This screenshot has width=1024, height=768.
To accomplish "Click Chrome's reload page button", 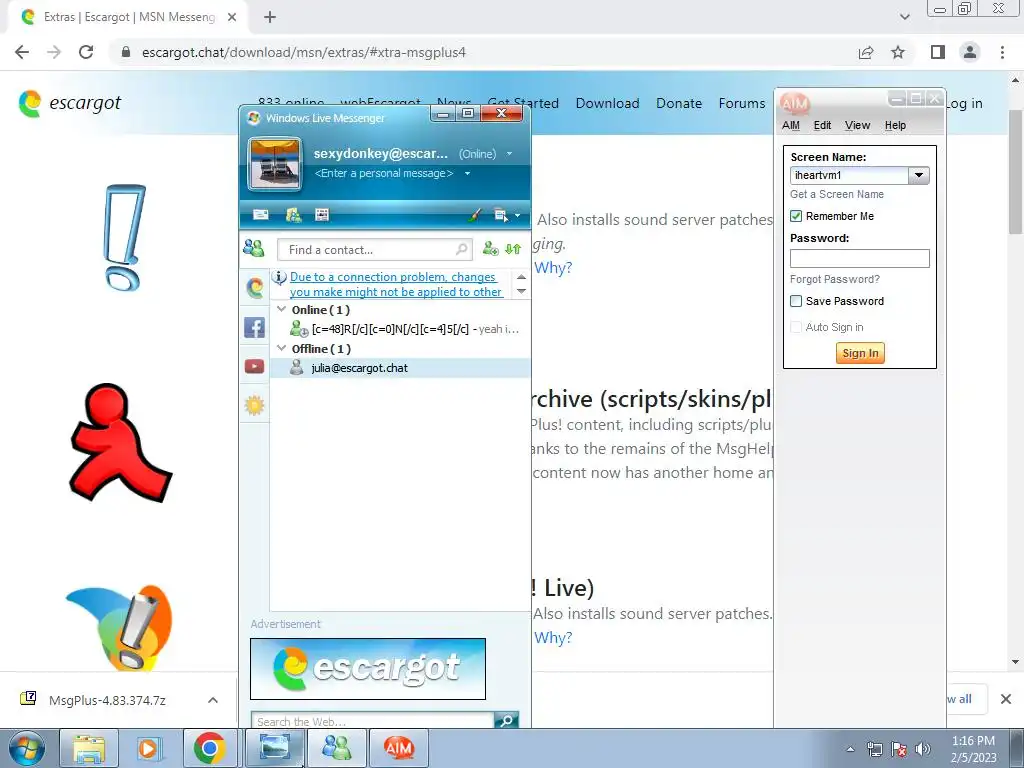I will click(86, 52).
